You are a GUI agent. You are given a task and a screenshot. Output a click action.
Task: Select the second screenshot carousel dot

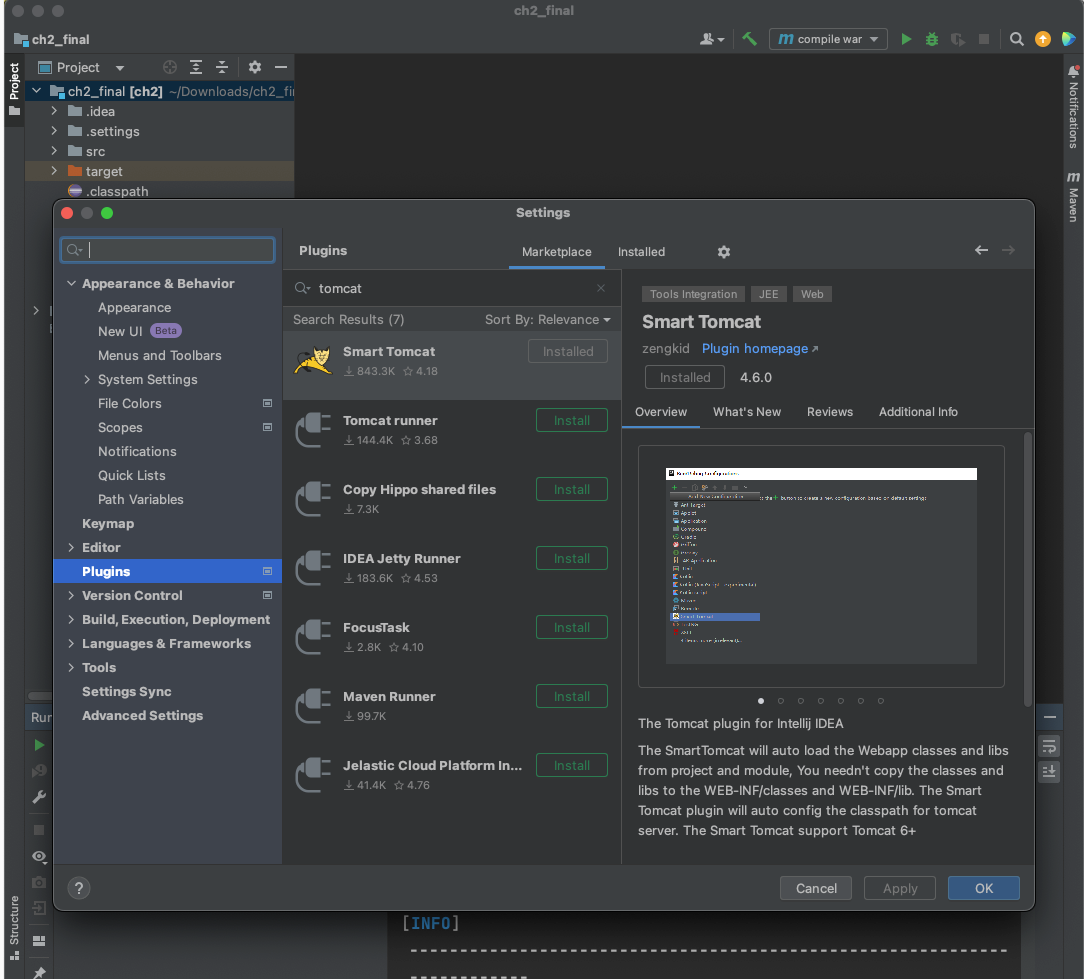(781, 700)
